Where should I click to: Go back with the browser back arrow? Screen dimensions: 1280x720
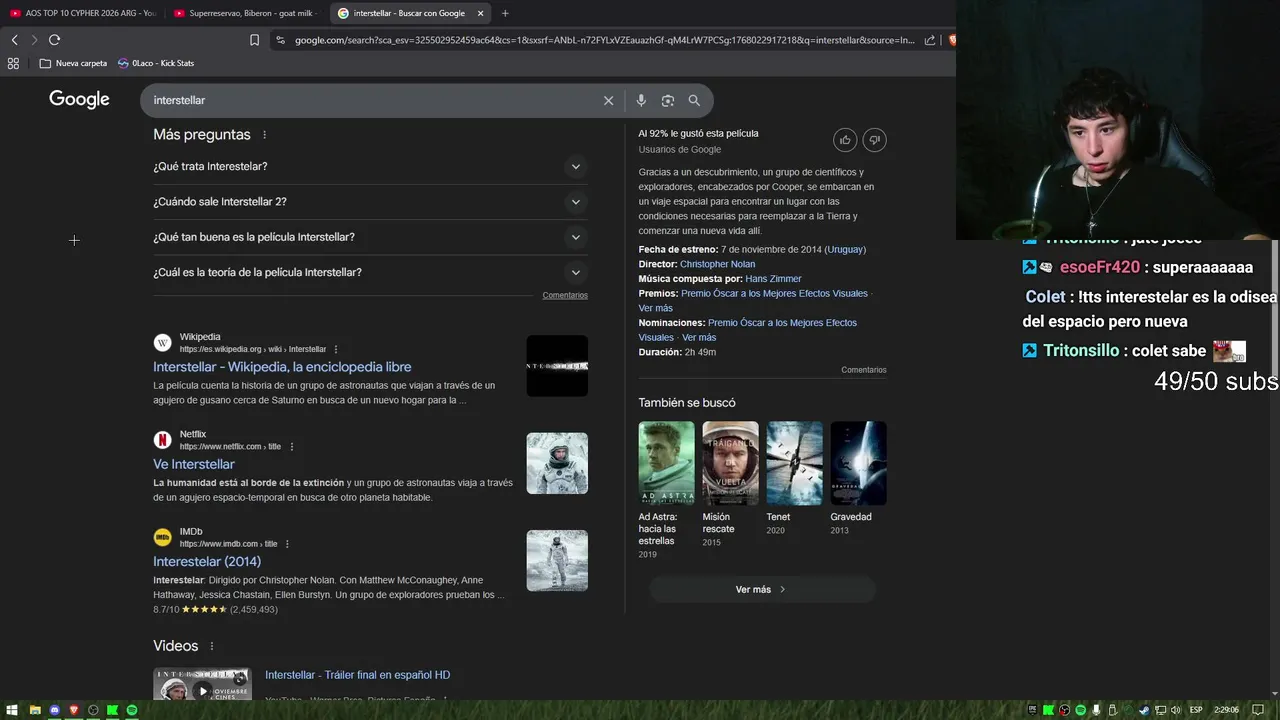(14, 40)
